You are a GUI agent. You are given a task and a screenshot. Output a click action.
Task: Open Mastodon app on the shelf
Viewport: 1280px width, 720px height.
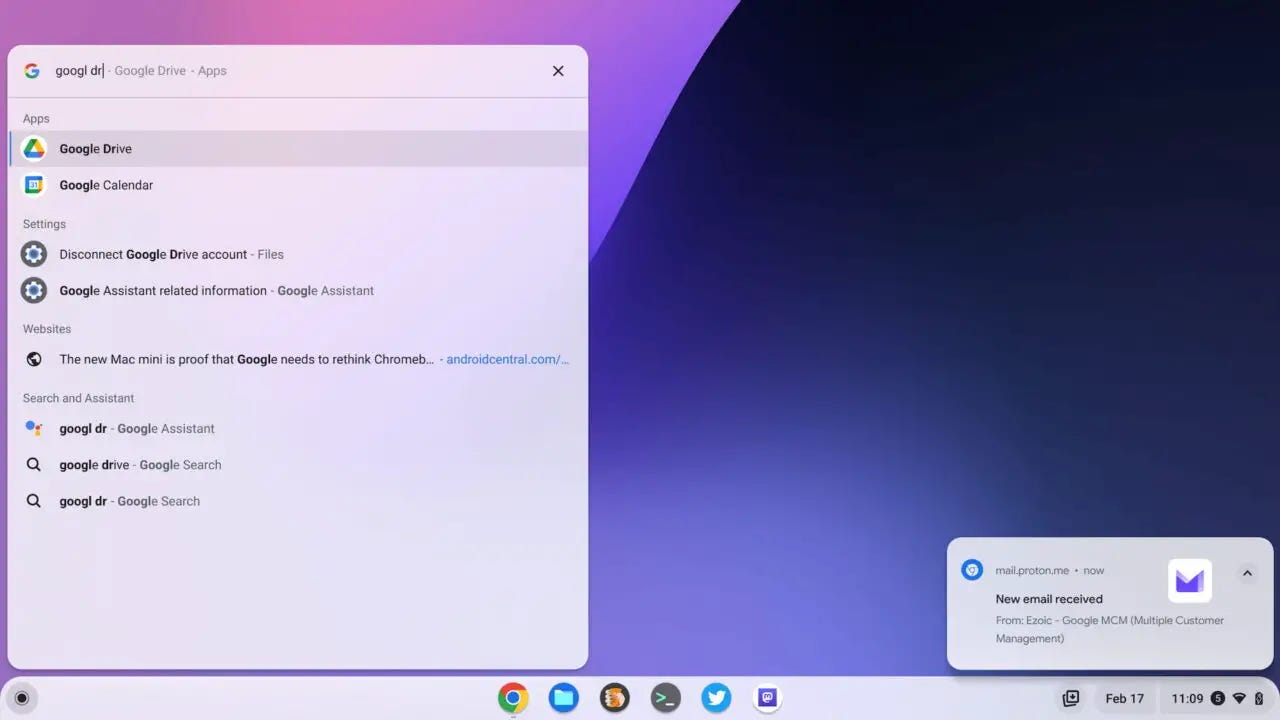(x=768, y=698)
